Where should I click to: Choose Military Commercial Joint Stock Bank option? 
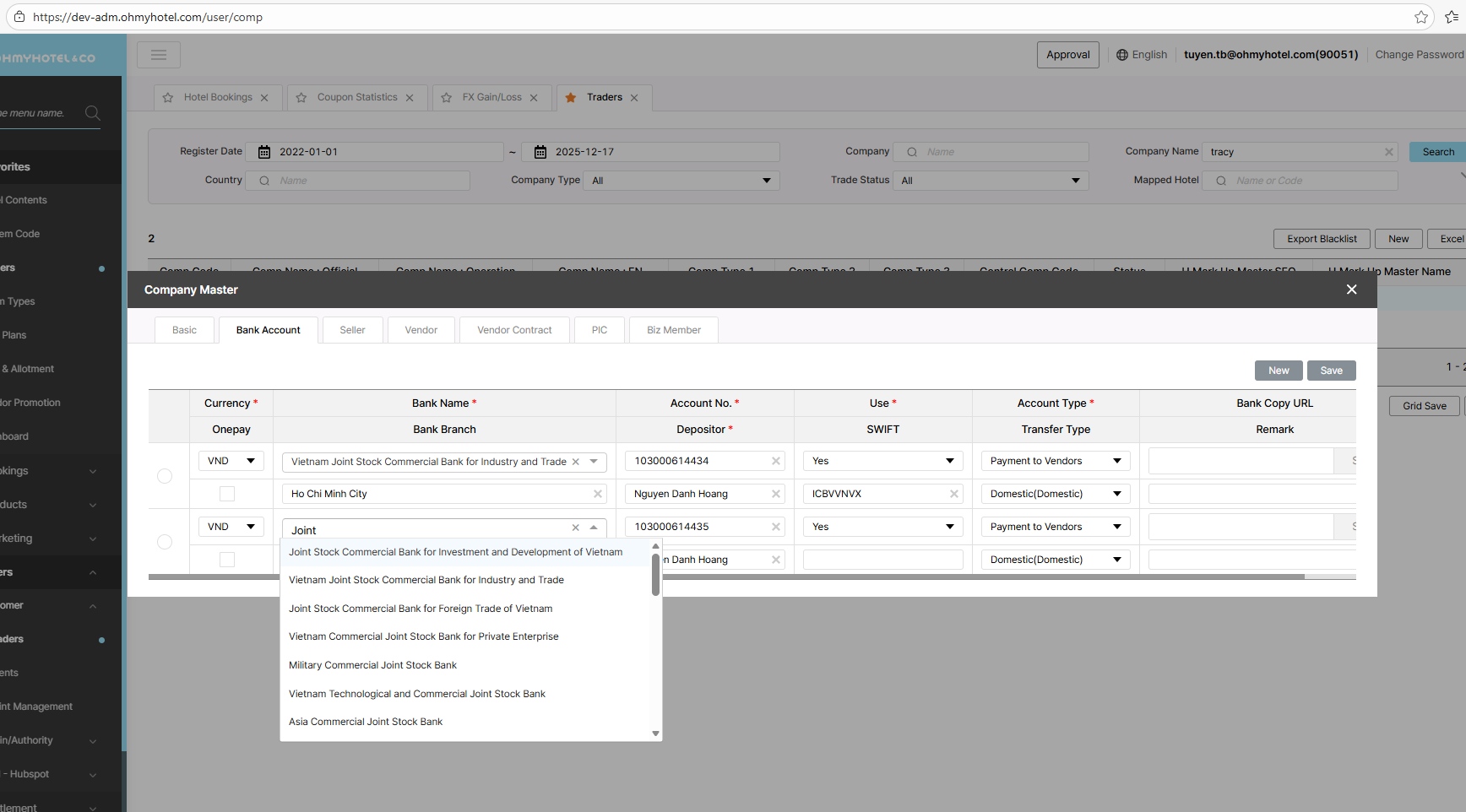(x=372, y=665)
